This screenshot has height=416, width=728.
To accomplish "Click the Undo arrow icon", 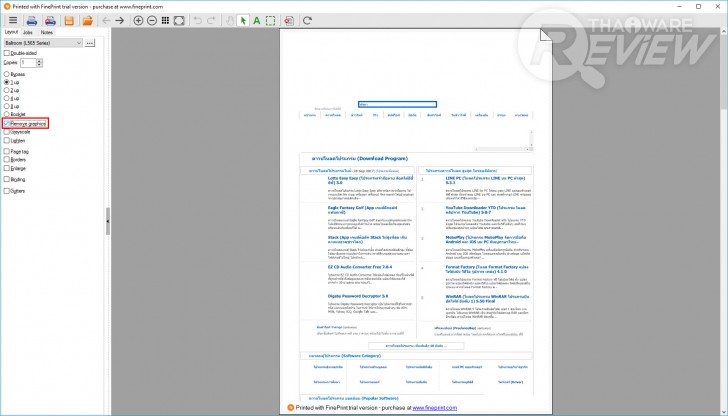I will click(x=198, y=20).
